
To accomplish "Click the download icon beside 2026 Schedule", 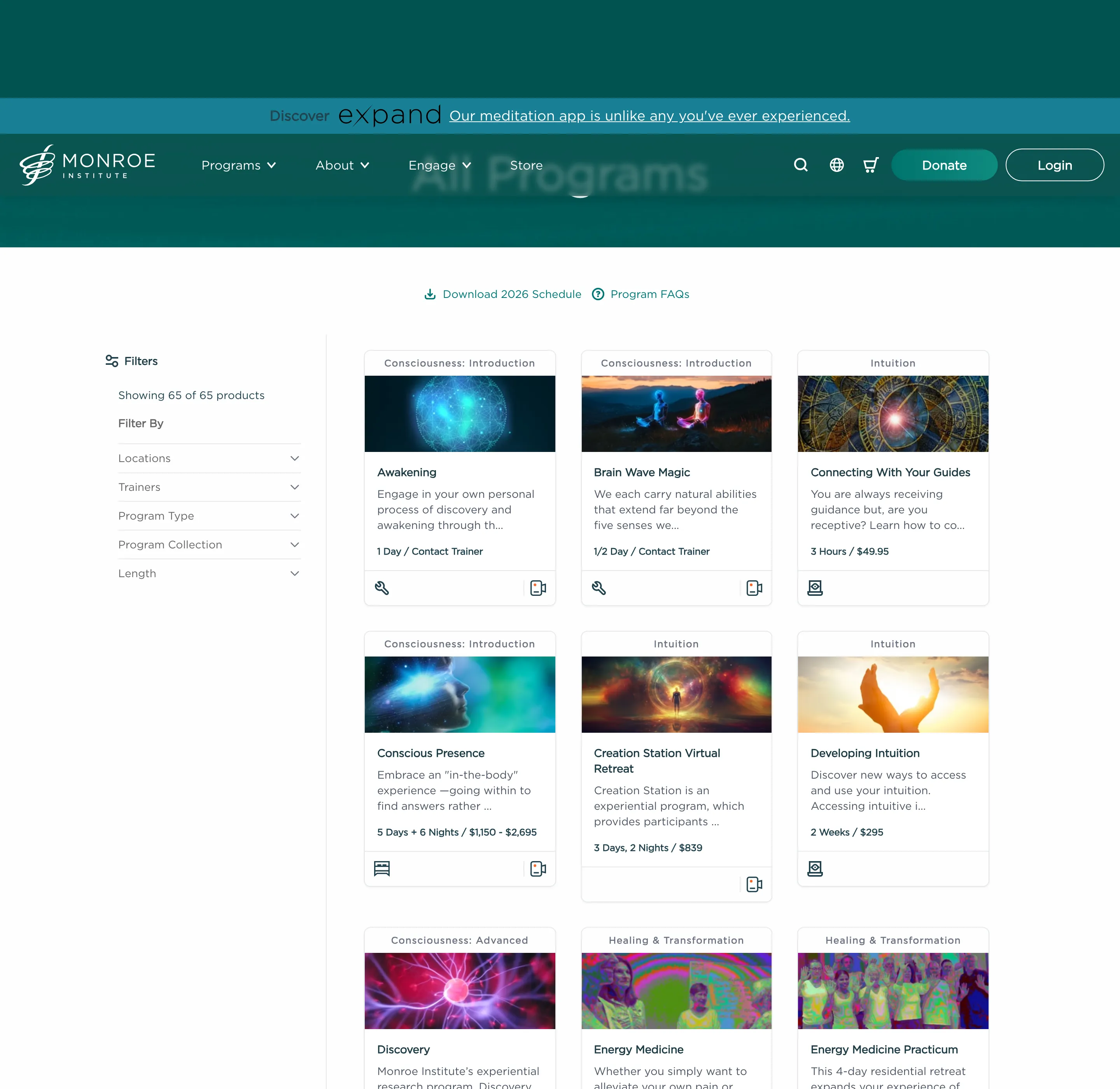I will (x=430, y=293).
